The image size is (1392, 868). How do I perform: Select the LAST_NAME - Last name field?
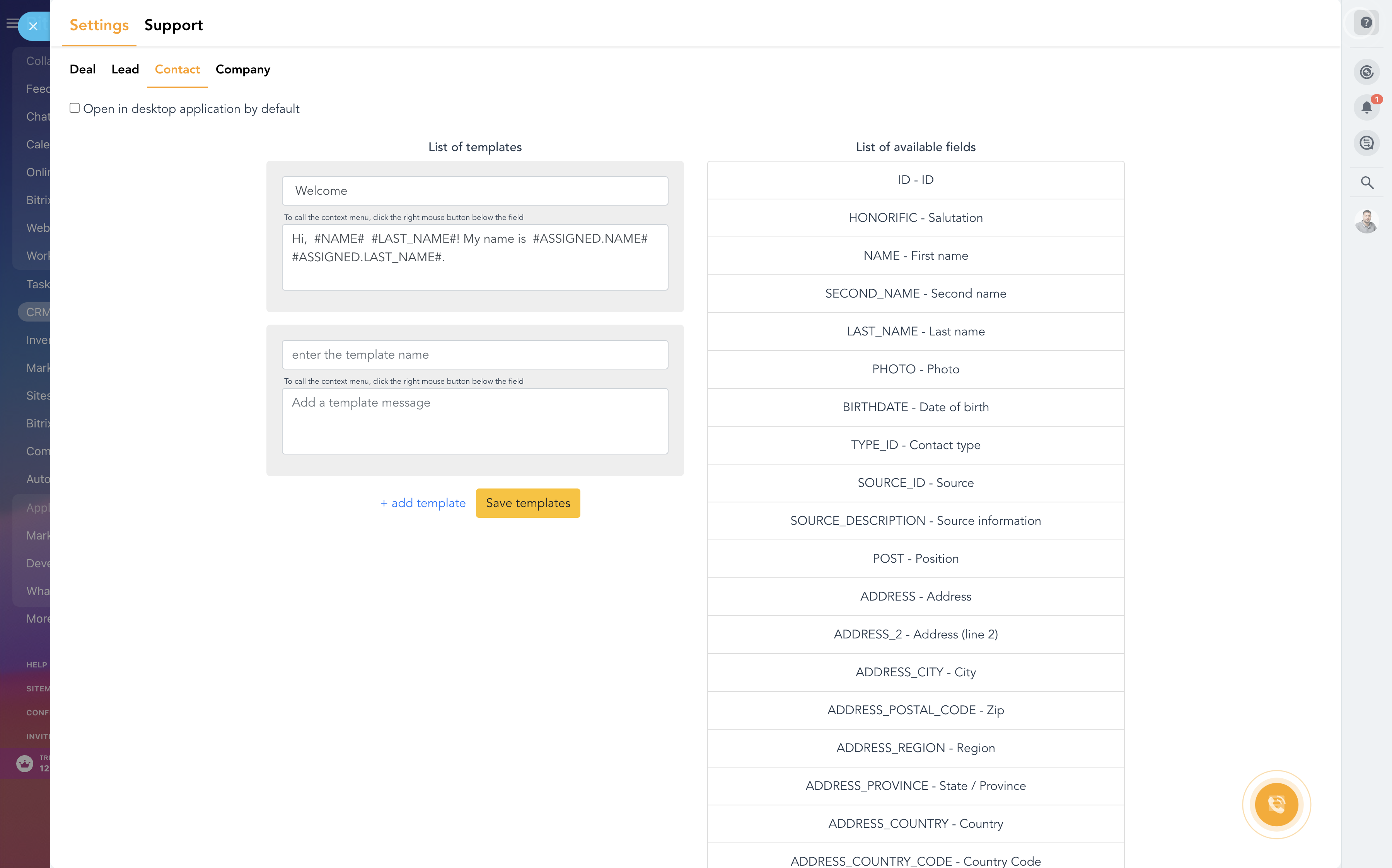click(915, 331)
